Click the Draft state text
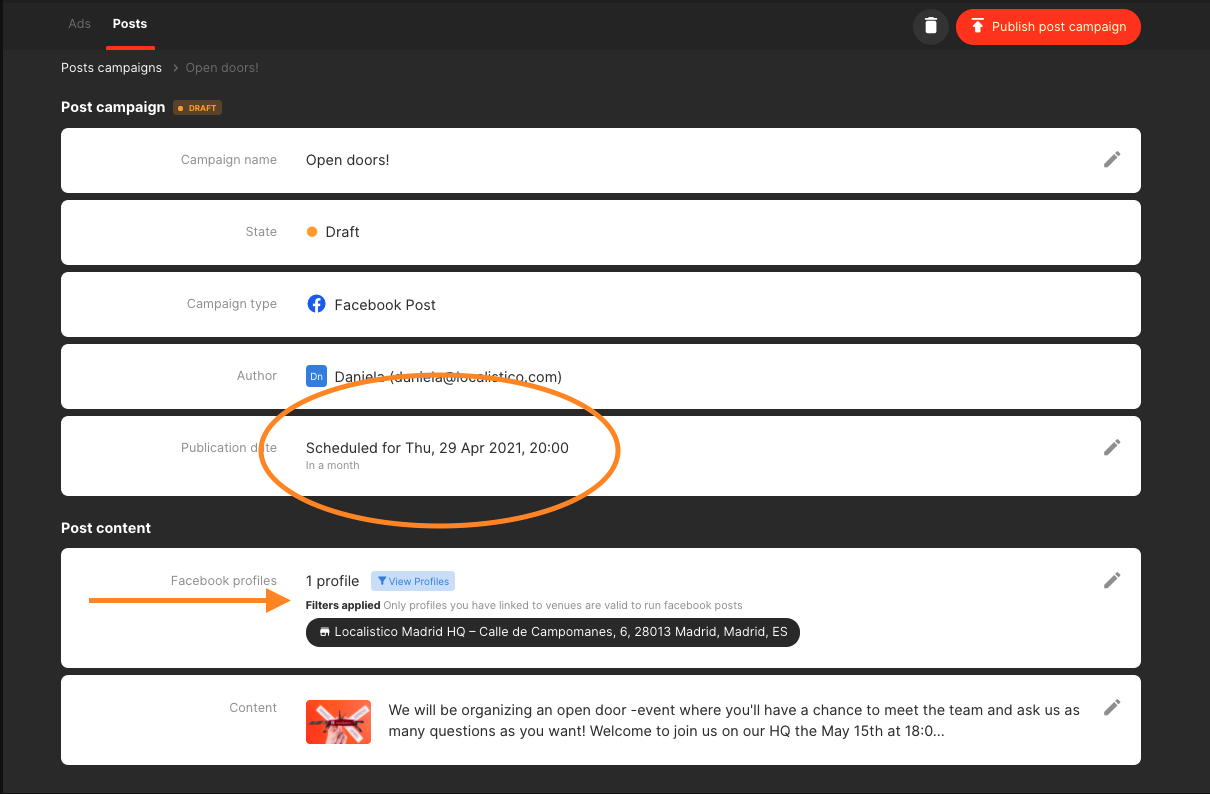1210x794 pixels. pyautogui.click(x=342, y=232)
